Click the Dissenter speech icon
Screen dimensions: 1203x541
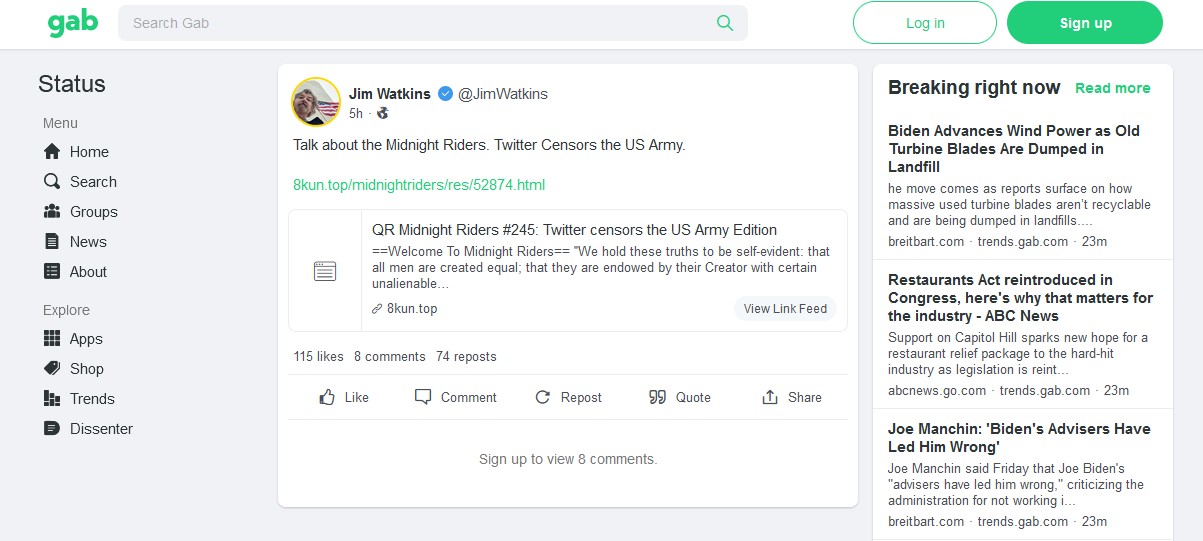point(52,429)
